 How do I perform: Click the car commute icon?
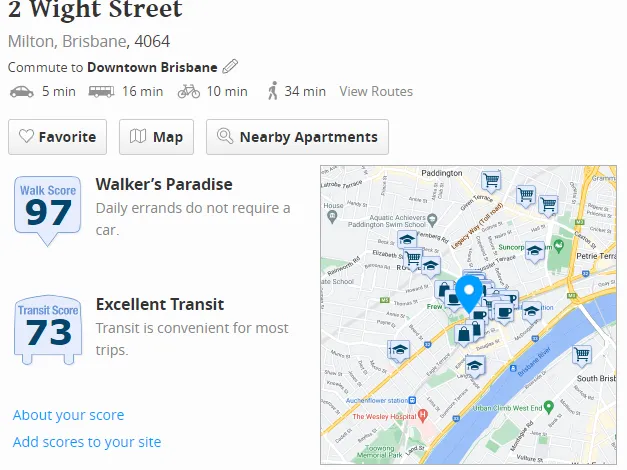point(21,91)
